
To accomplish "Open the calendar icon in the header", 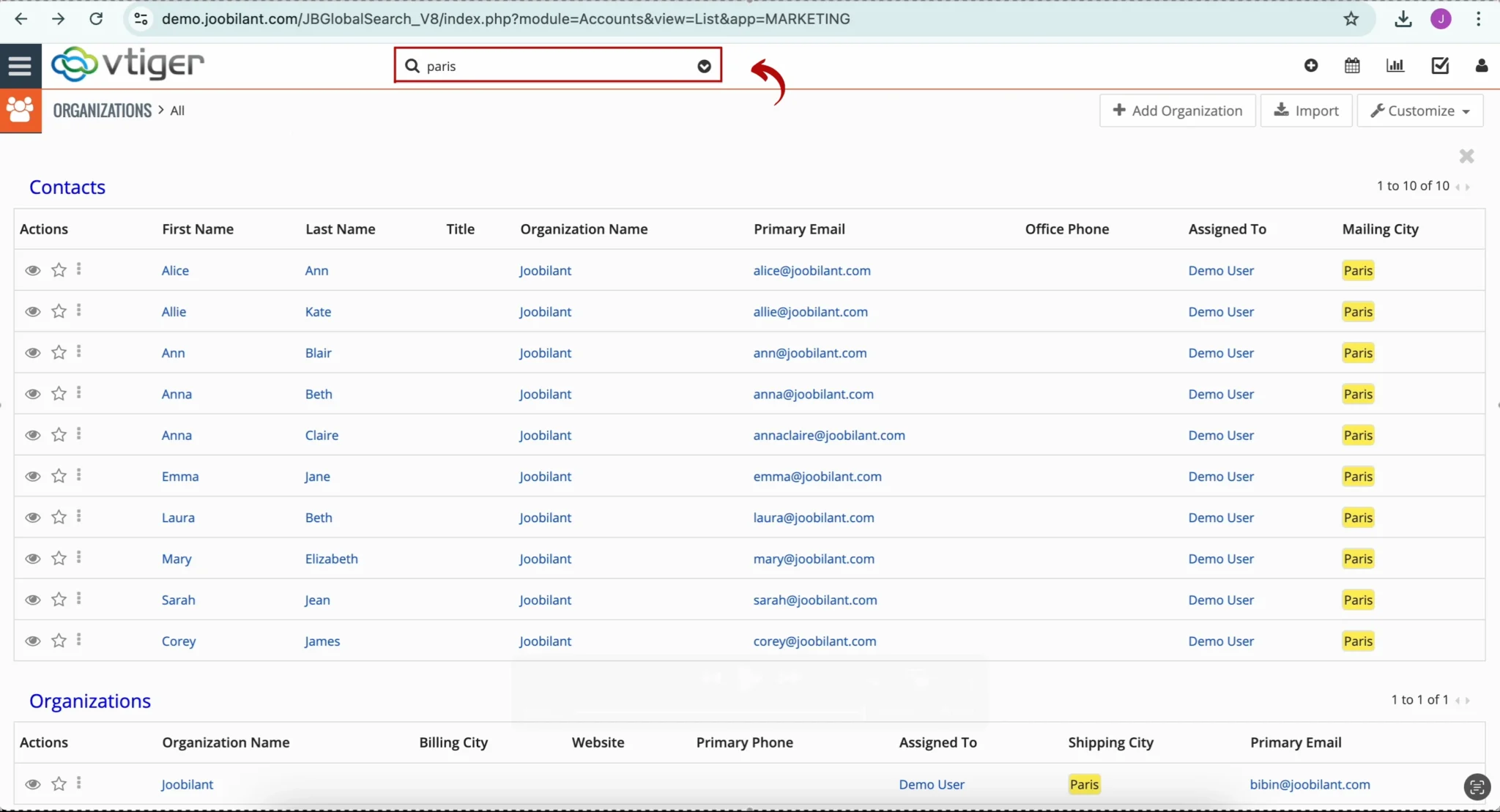I will (1352, 65).
